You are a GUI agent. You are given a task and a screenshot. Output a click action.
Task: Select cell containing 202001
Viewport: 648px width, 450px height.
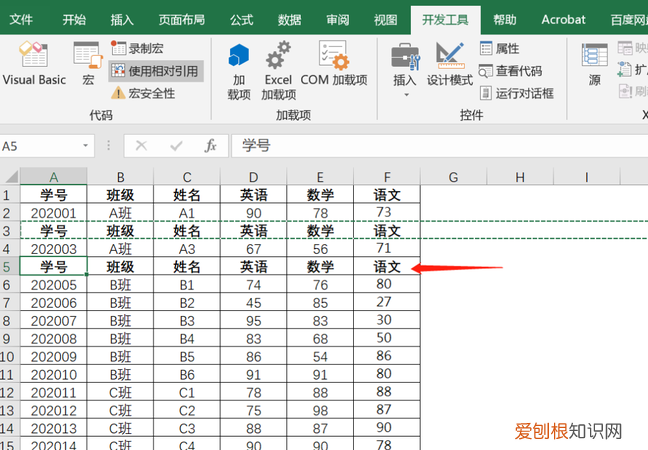(x=54, y=213)
